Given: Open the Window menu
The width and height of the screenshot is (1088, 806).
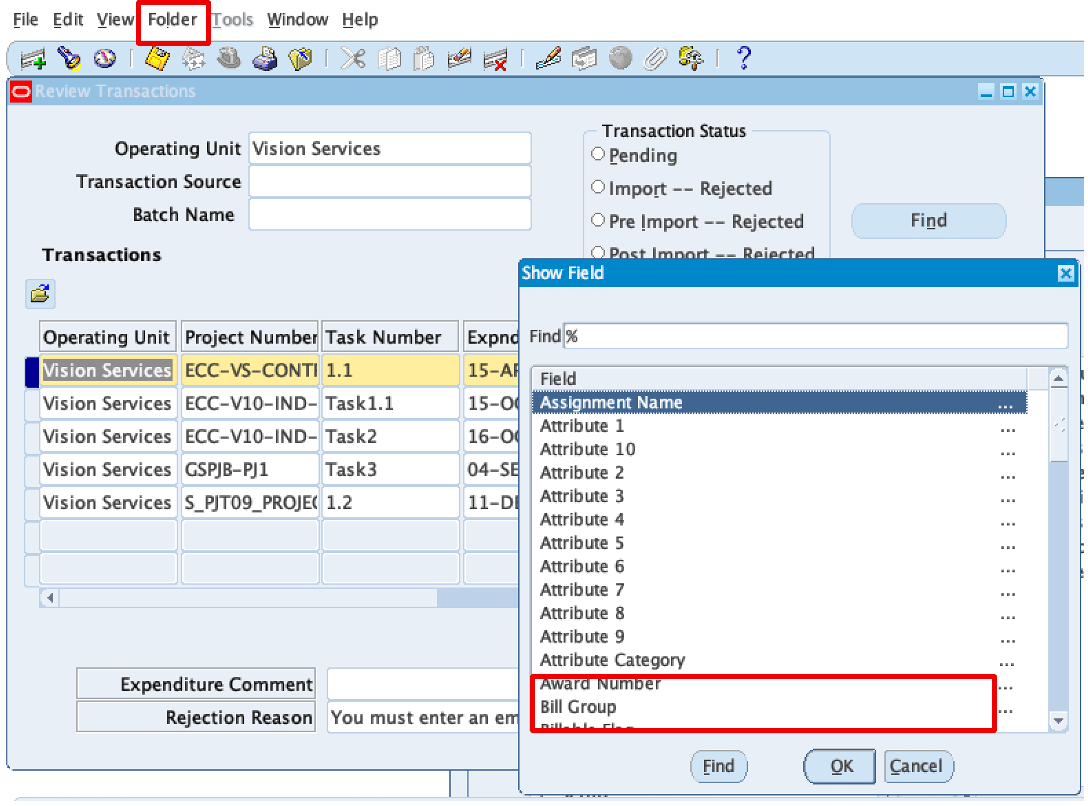Looking at the screenshot, I should click(297, 20).
